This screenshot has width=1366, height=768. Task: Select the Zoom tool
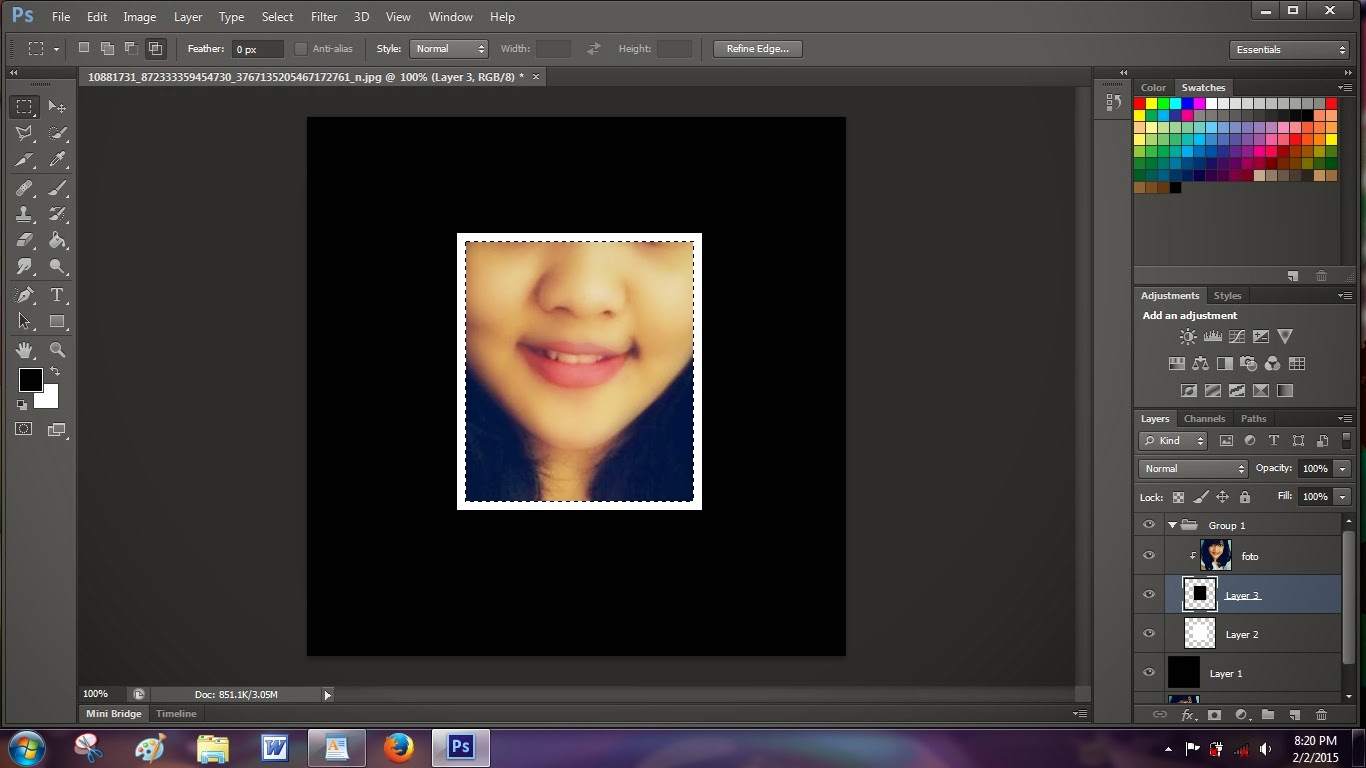coord(57,350)
